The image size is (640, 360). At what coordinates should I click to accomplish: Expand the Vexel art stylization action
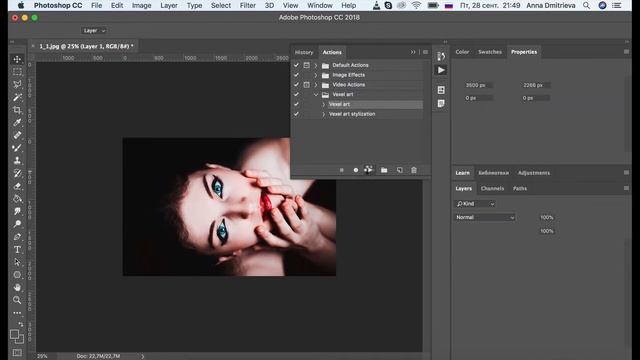[324, 114]
